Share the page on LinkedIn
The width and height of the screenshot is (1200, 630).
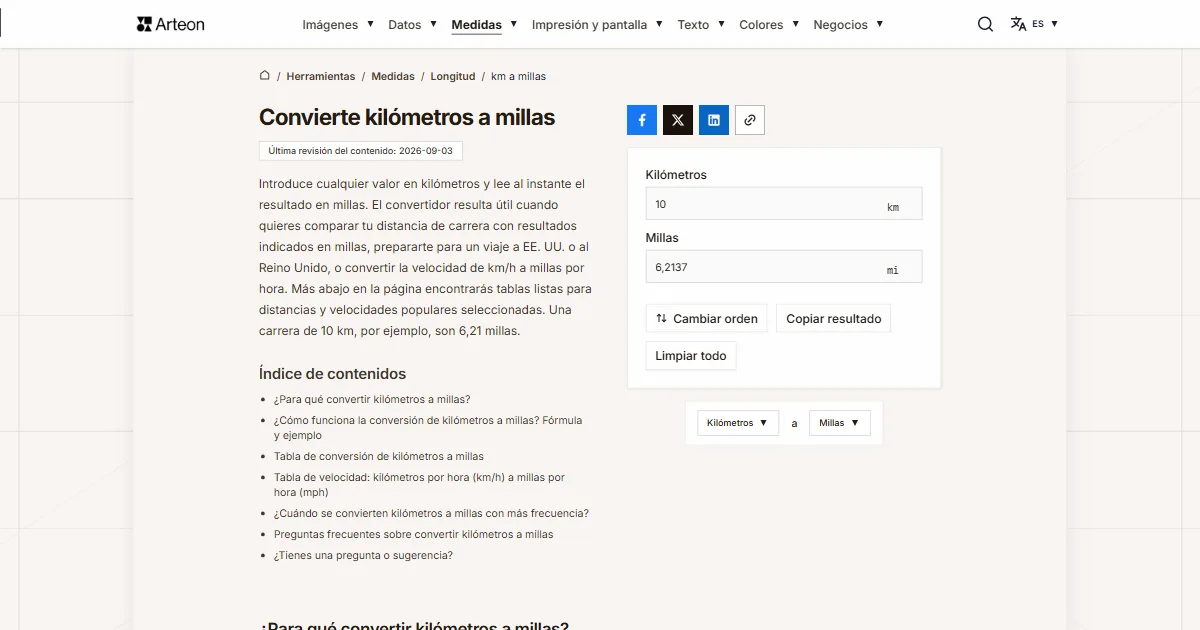[714, 120]
